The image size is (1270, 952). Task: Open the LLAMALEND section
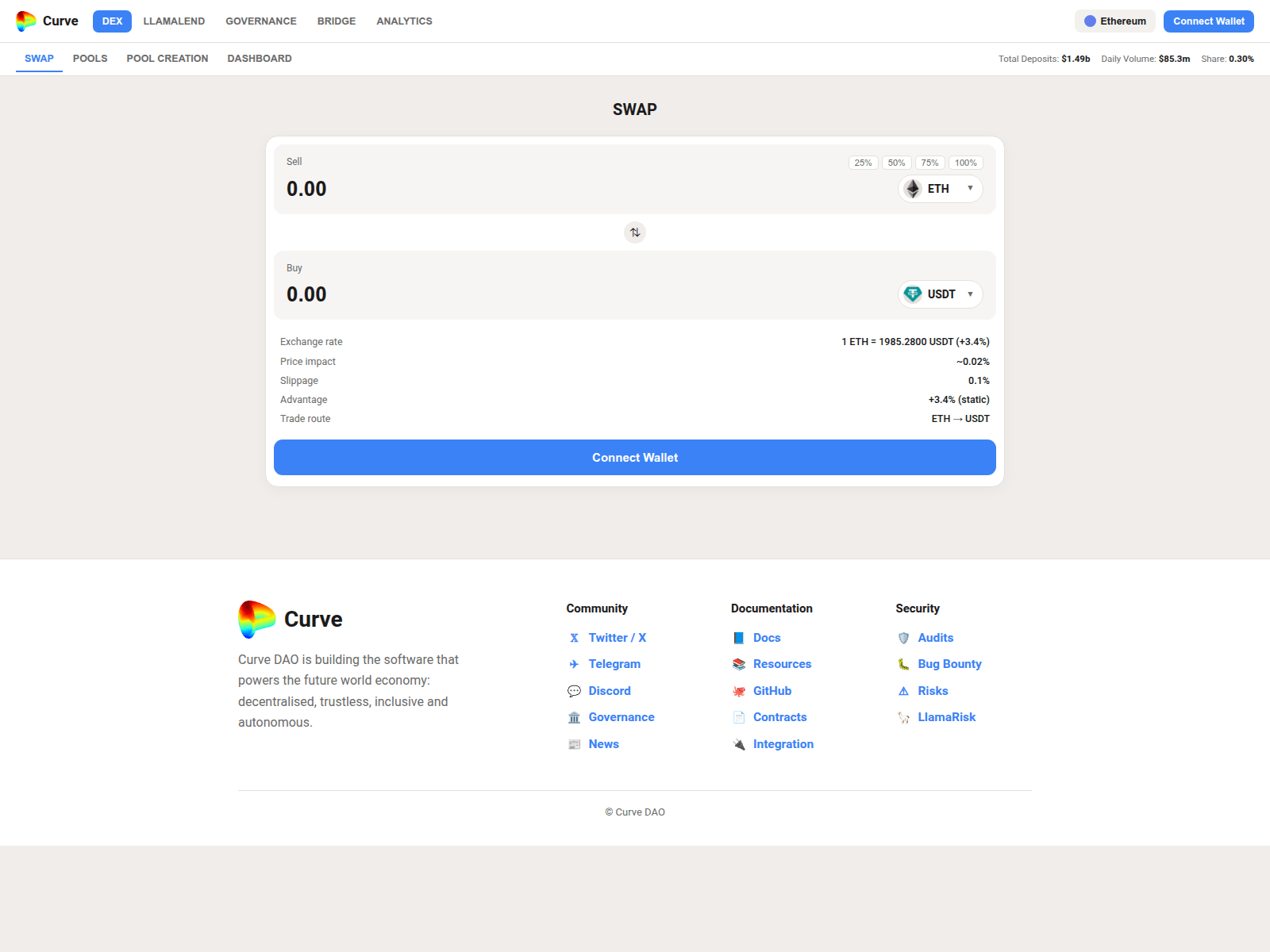coord(174,21)
